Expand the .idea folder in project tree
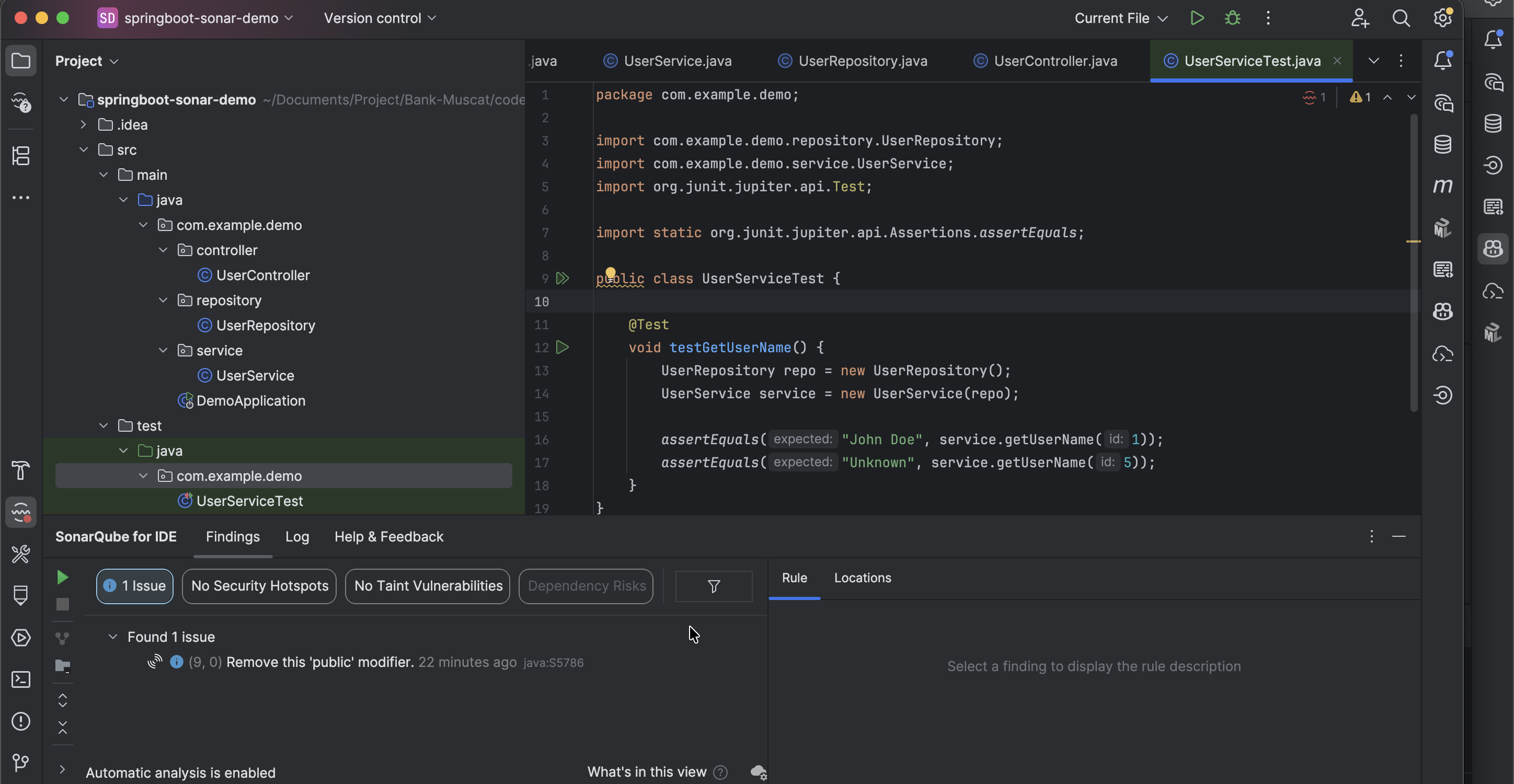Screen dimensions: 1514x784 point(84,124)
